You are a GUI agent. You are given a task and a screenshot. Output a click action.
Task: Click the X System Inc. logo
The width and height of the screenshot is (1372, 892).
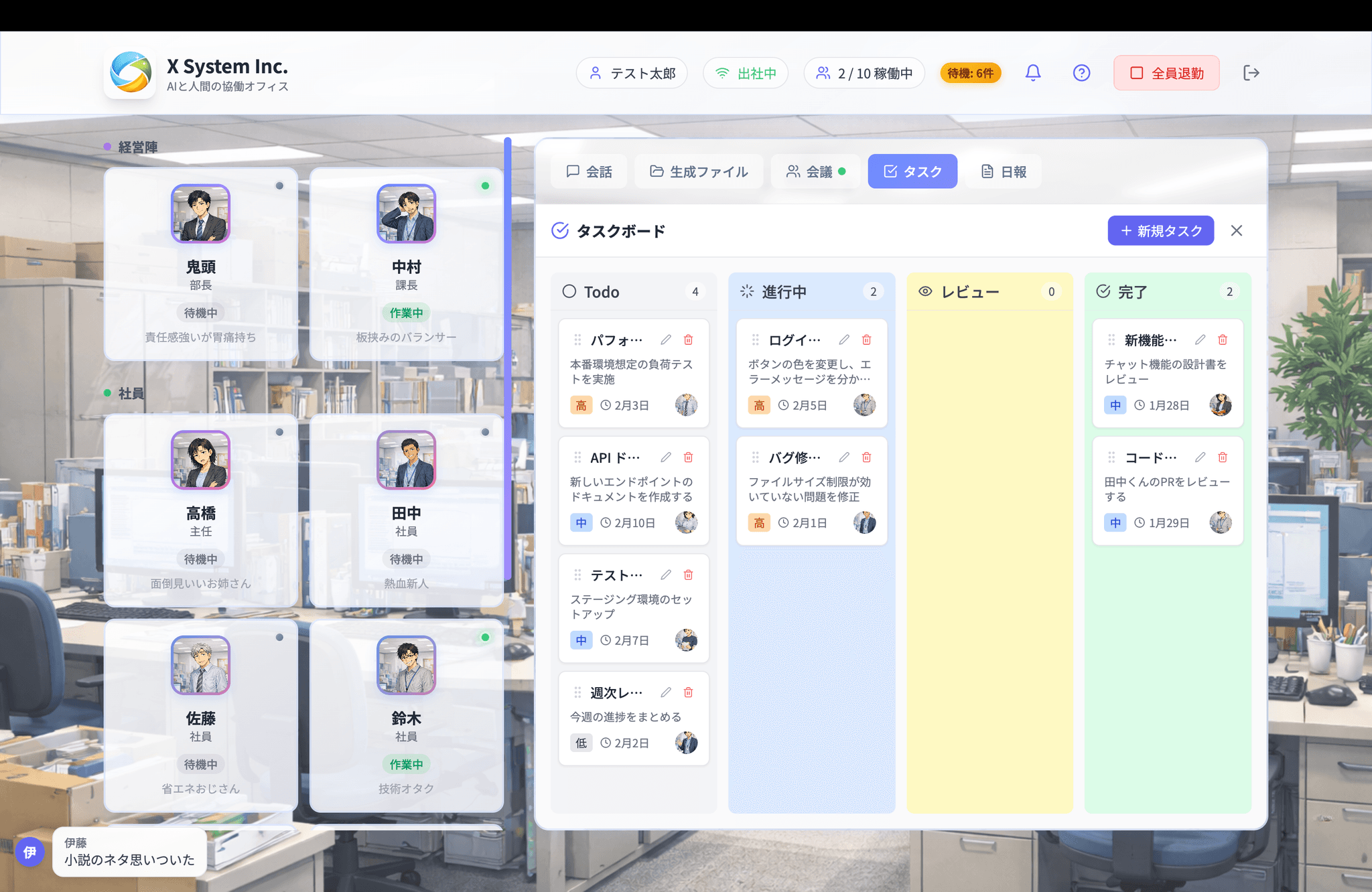[131, 72]
